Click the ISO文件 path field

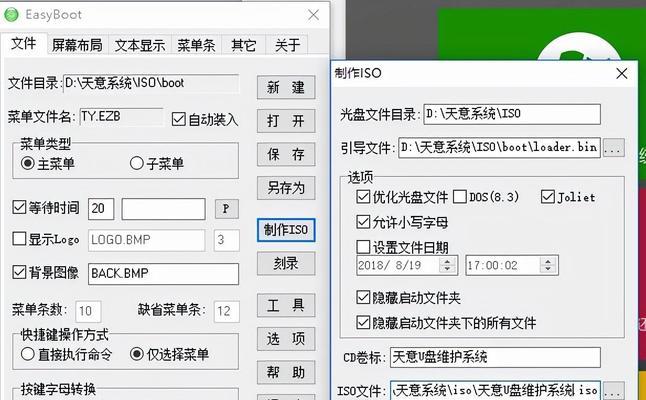495,390
